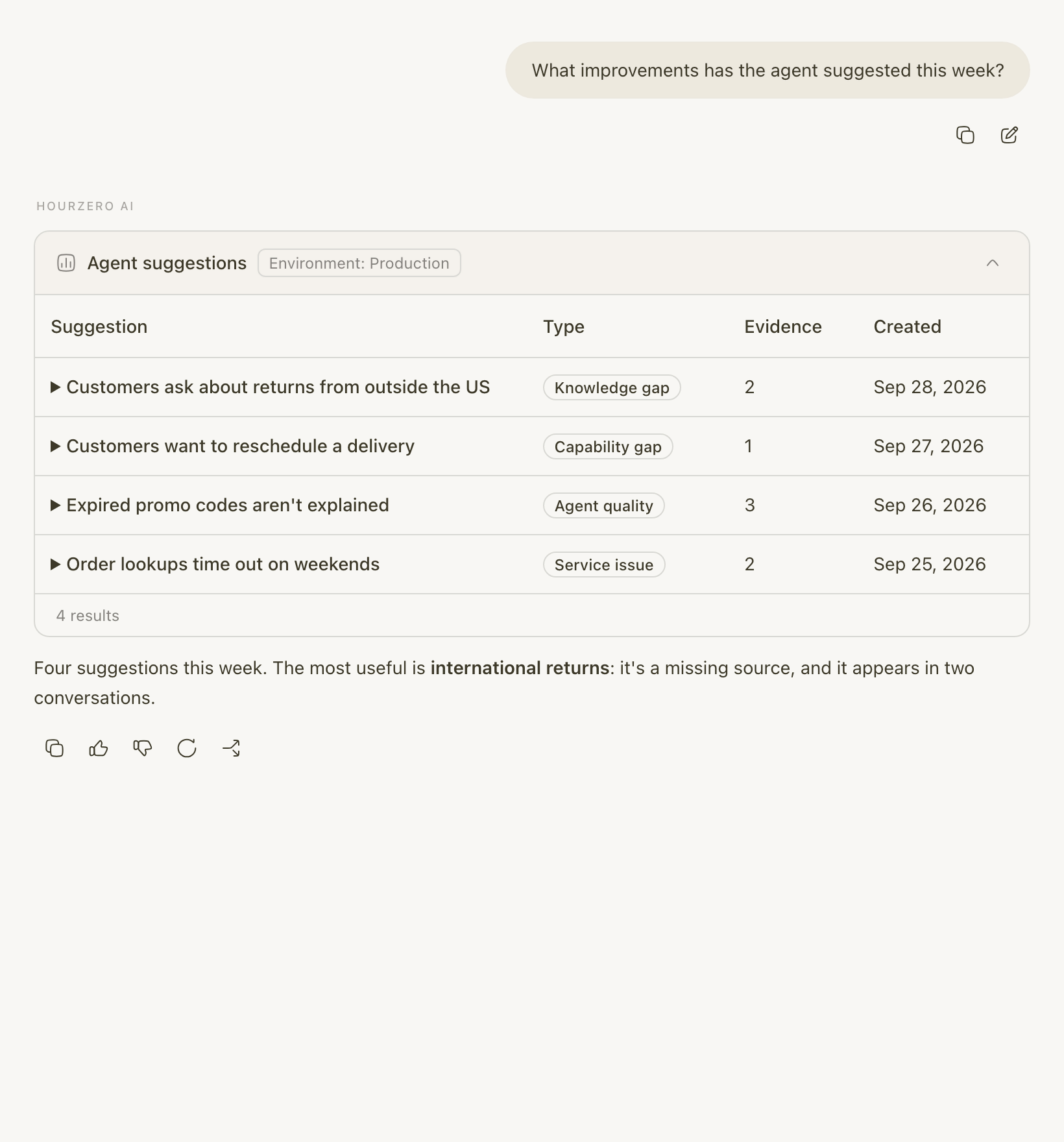1064x1142 pixels.
Task: Click evidence count 3 for promo codes
Action: [x=750, y=505]
